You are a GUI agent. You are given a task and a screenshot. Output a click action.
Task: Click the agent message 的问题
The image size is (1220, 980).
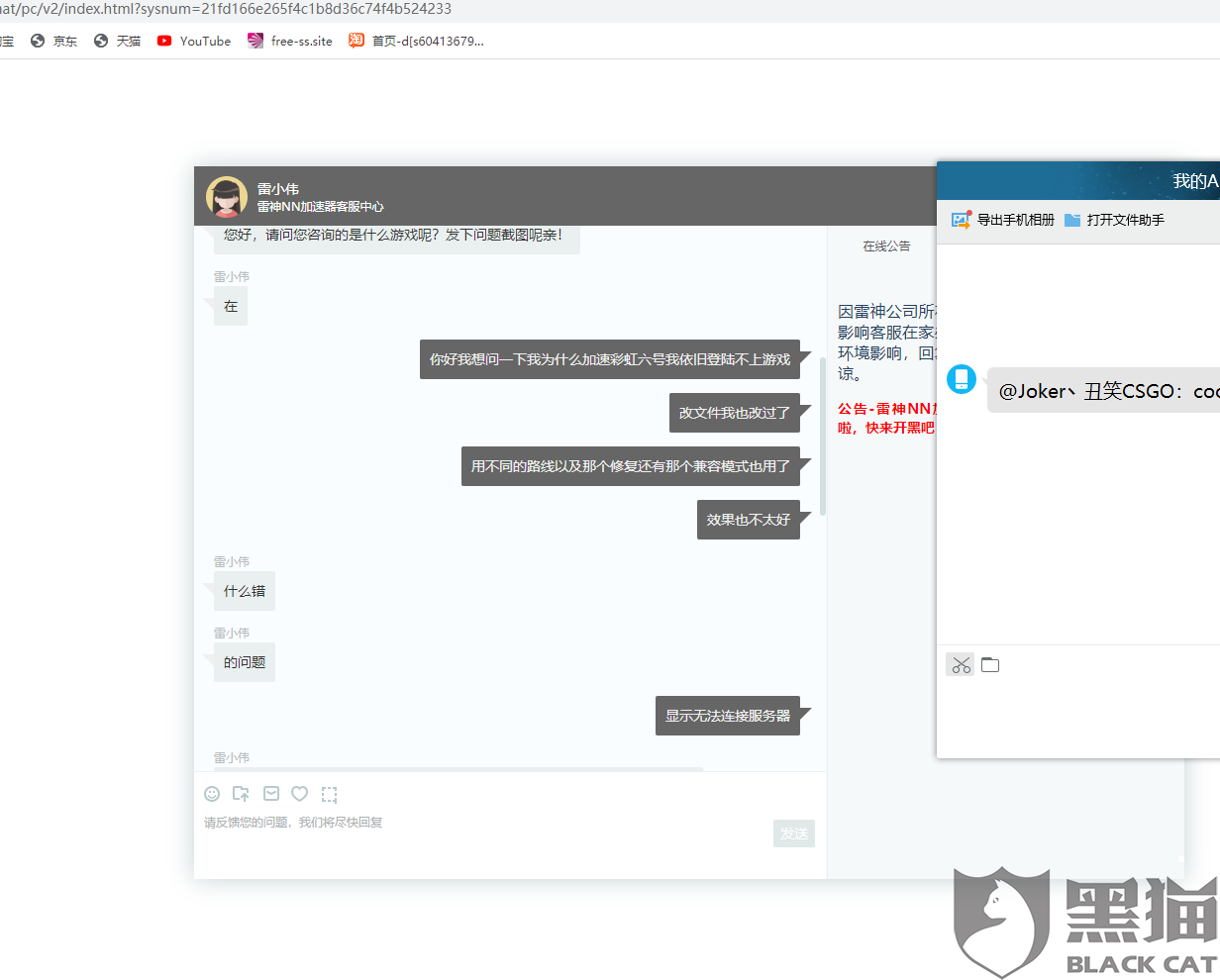245,662
